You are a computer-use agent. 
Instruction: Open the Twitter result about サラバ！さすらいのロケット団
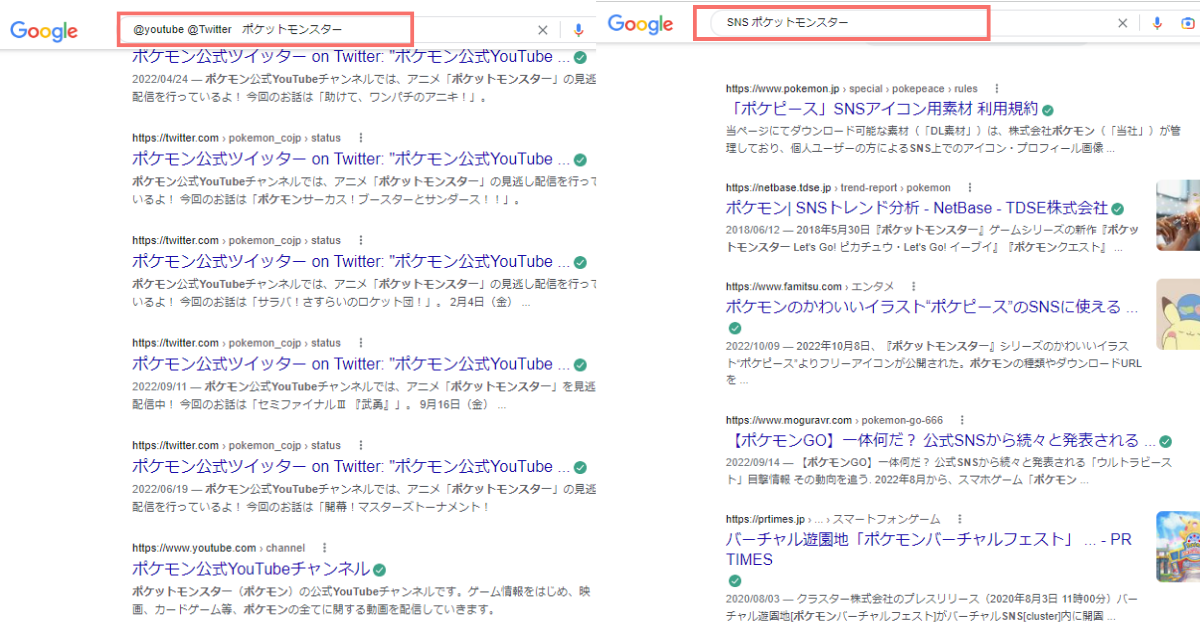click(x=351, y=262)
